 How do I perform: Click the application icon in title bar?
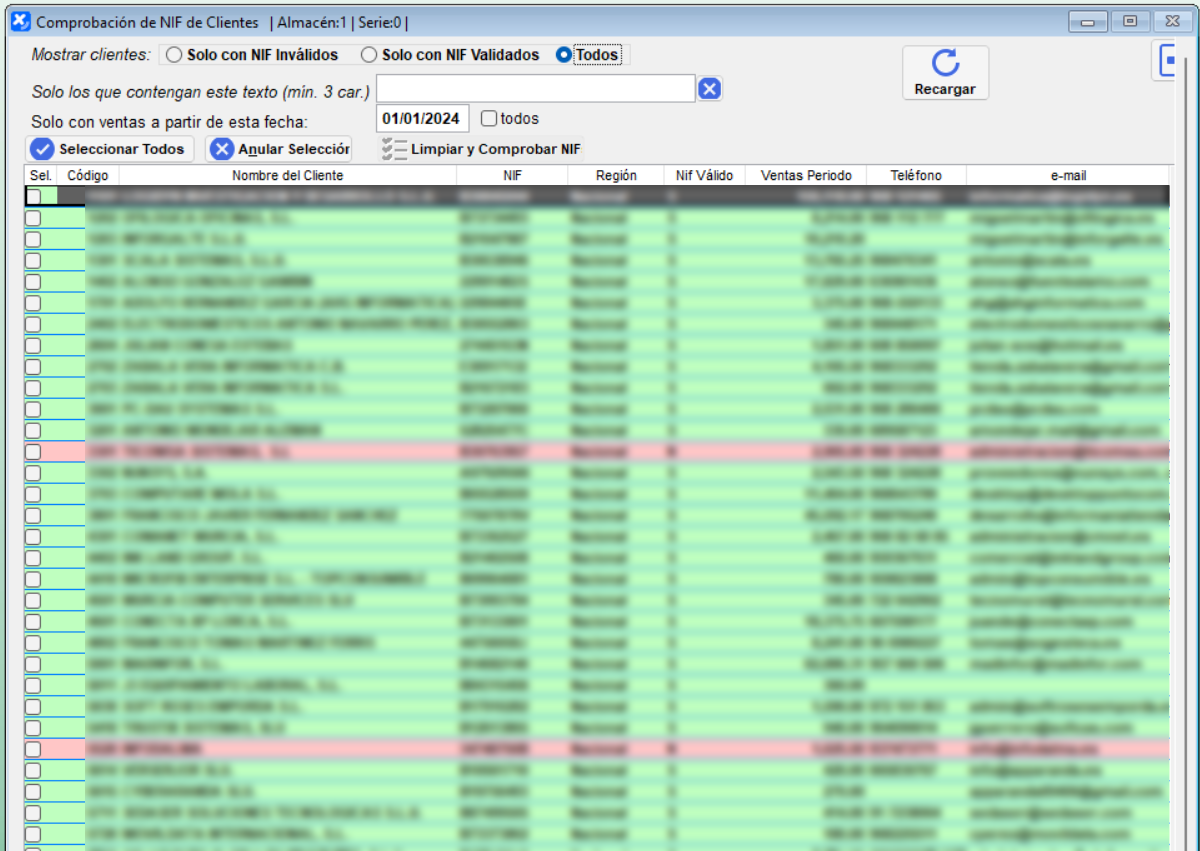pos(19,21)
